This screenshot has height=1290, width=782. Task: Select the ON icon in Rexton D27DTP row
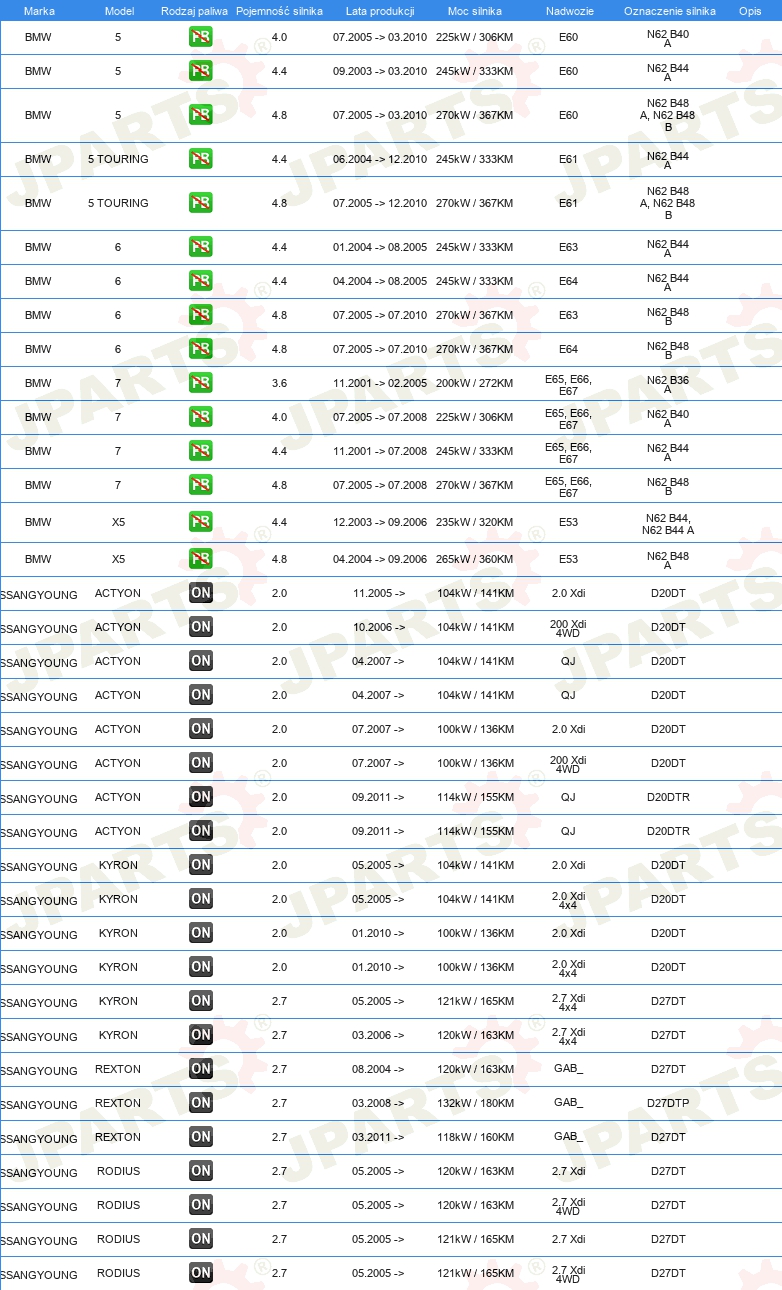tap(201, 1103)
